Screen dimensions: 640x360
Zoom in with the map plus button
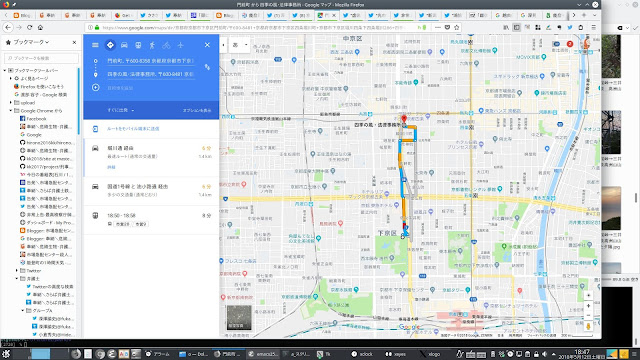[588, 306]
